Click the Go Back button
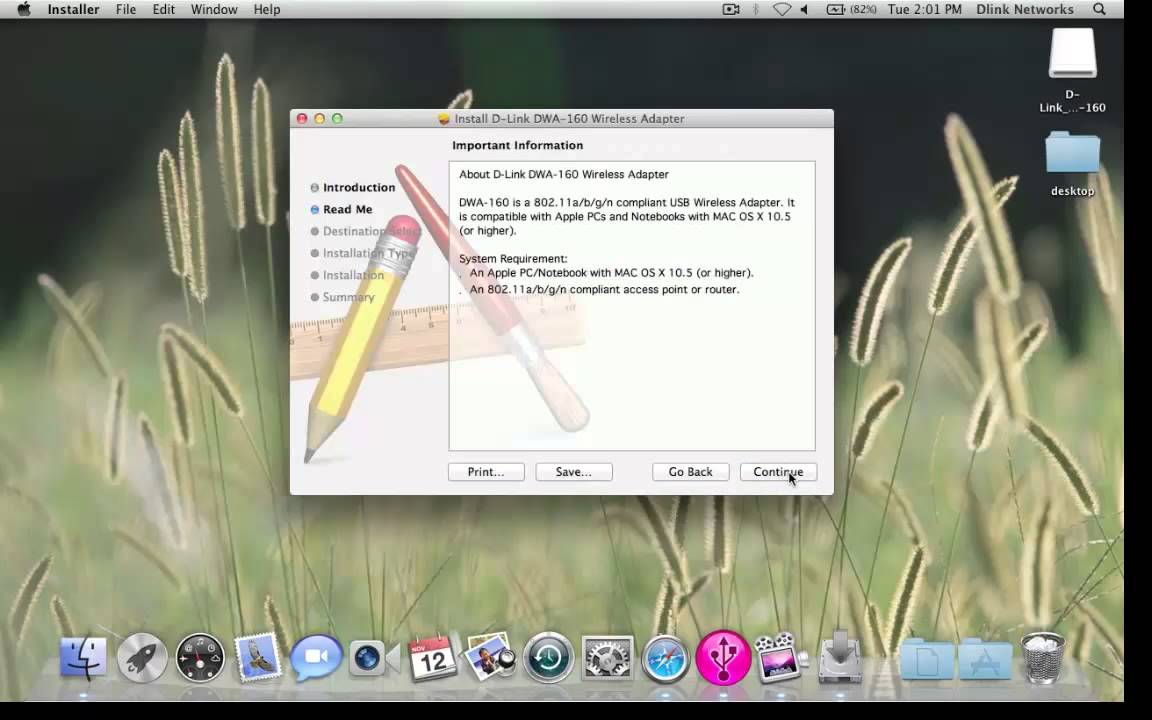 (691, 472)
